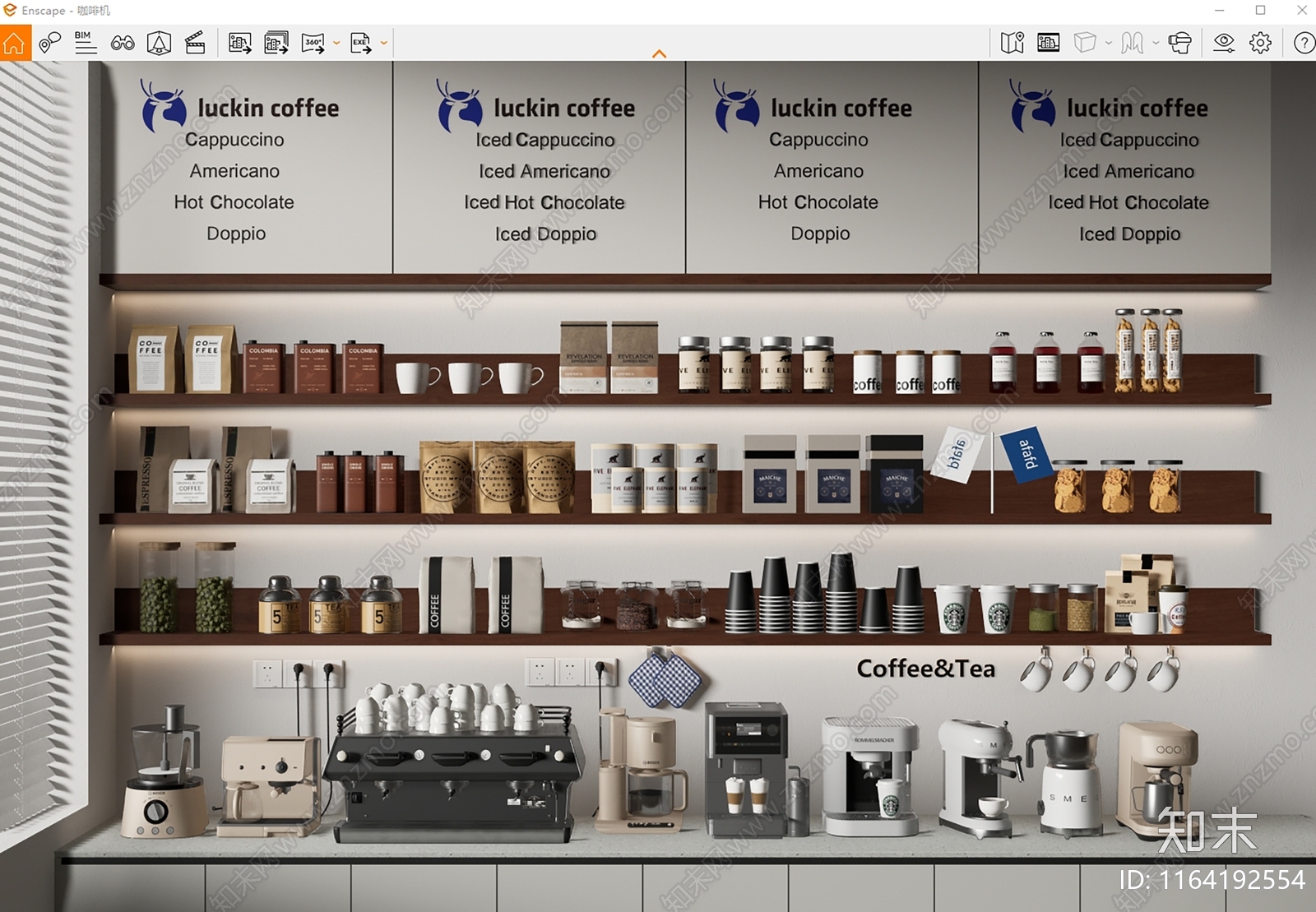
Task: Click the orange Home button
Action: [x=15, y=43]
